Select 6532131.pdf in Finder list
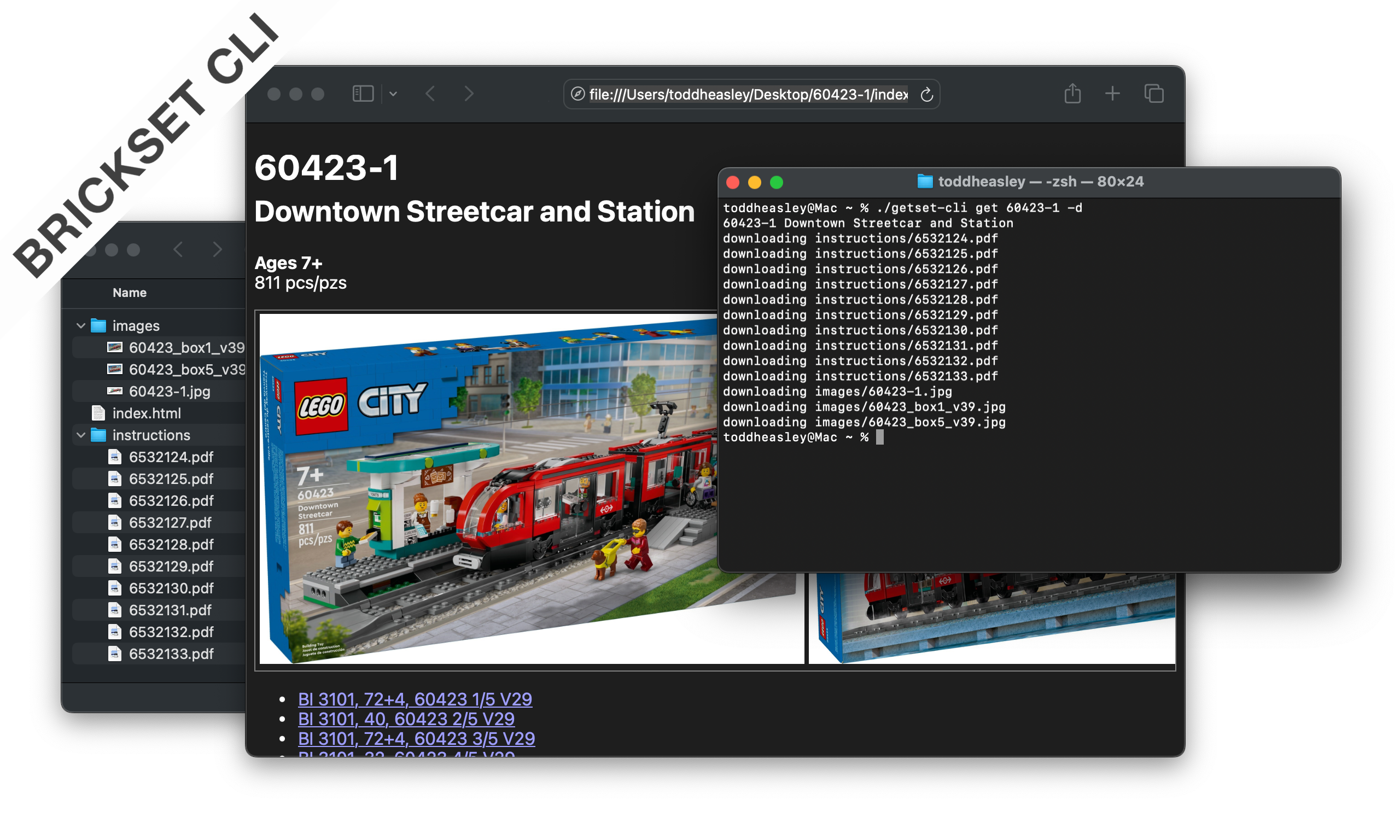 [159, 610]
